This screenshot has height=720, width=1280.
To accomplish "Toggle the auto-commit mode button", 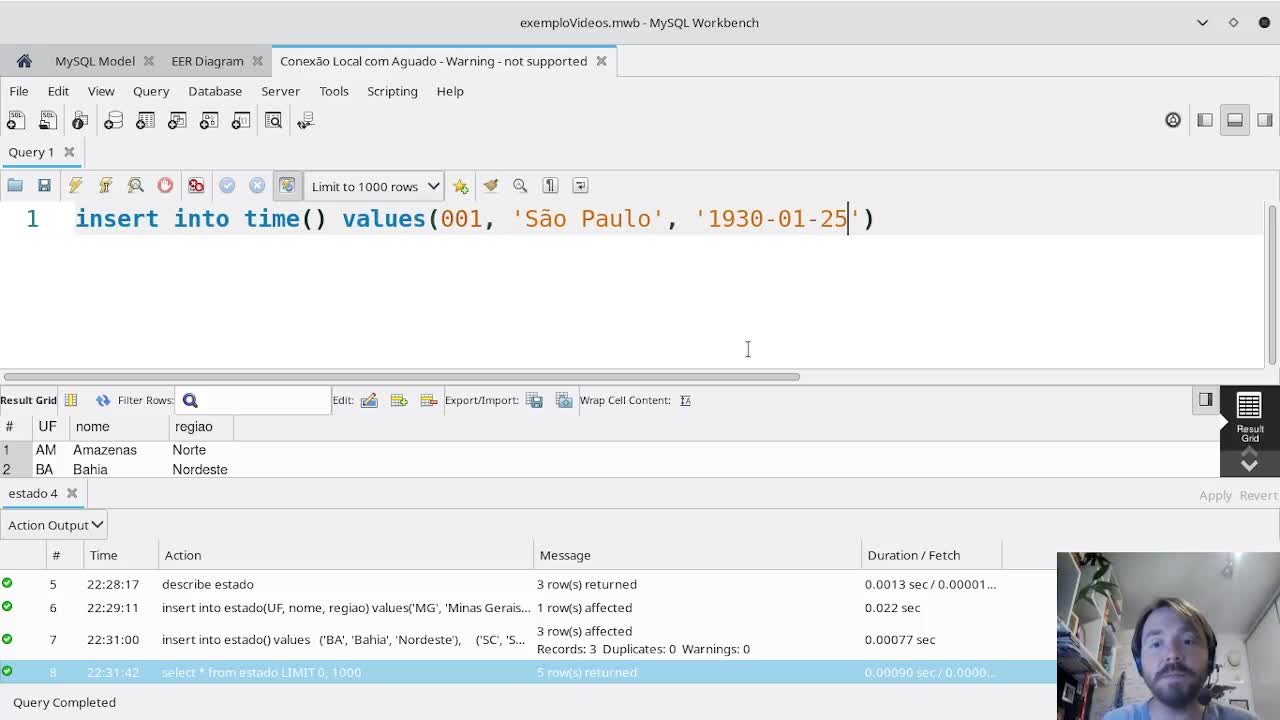I will [287, 185].
